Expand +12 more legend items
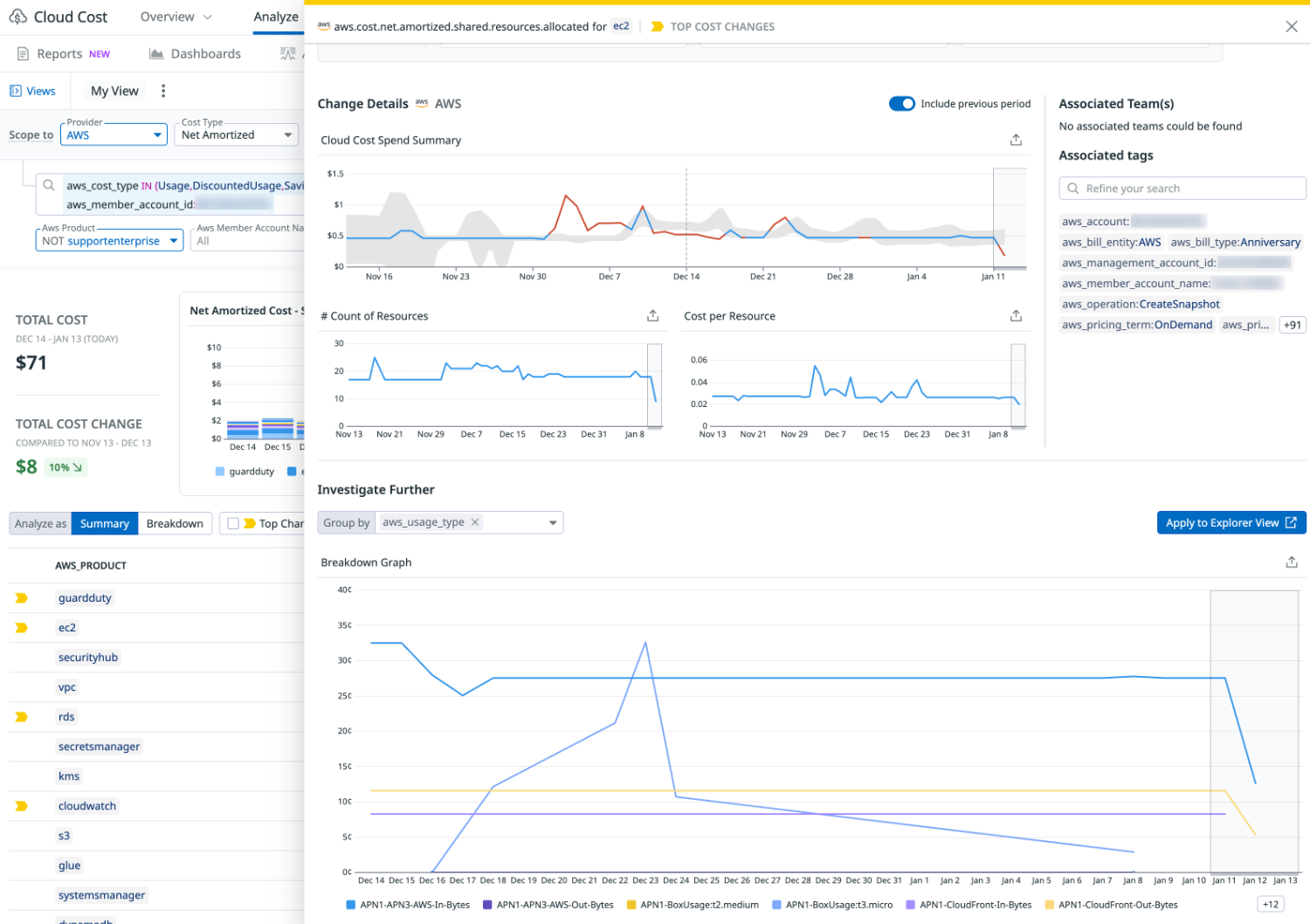 [1270, 905]
